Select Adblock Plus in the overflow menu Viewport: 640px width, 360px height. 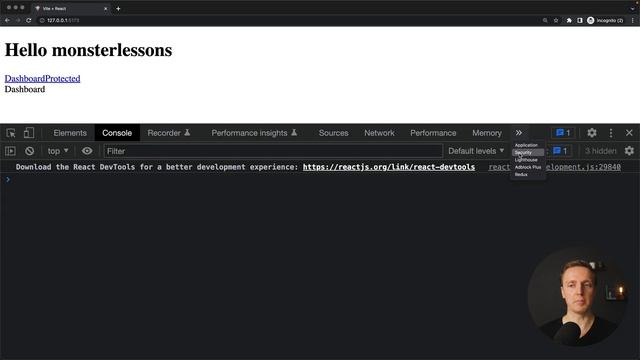528,167
